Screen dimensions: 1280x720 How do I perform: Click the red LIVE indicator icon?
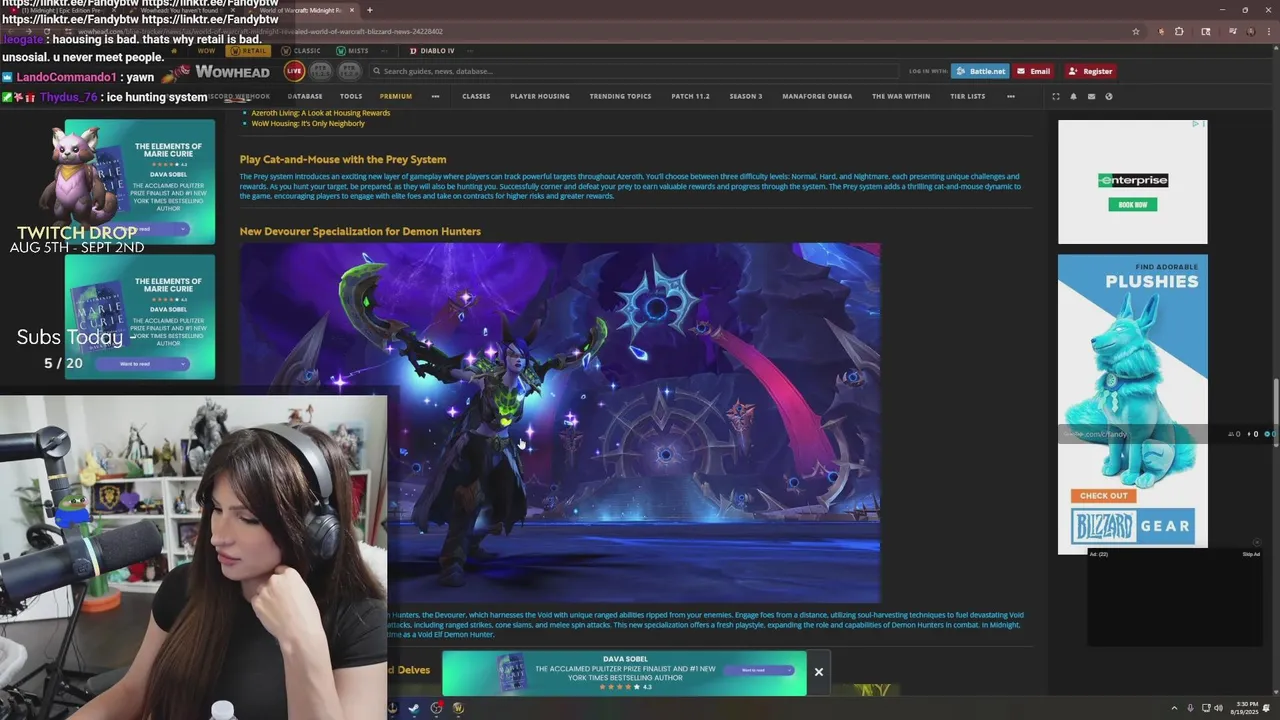[x=294, y=71]
